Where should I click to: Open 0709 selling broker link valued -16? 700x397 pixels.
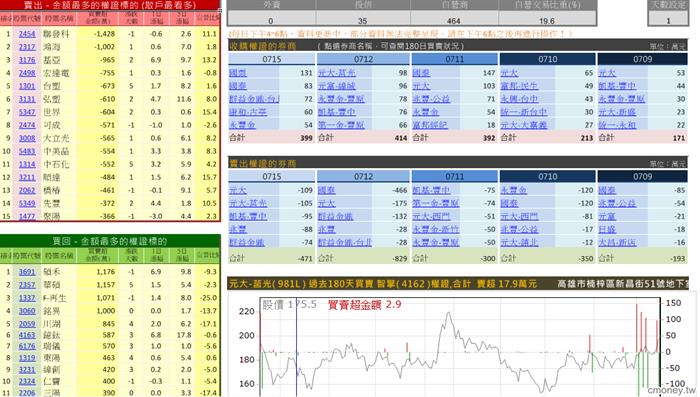(617, 242)
